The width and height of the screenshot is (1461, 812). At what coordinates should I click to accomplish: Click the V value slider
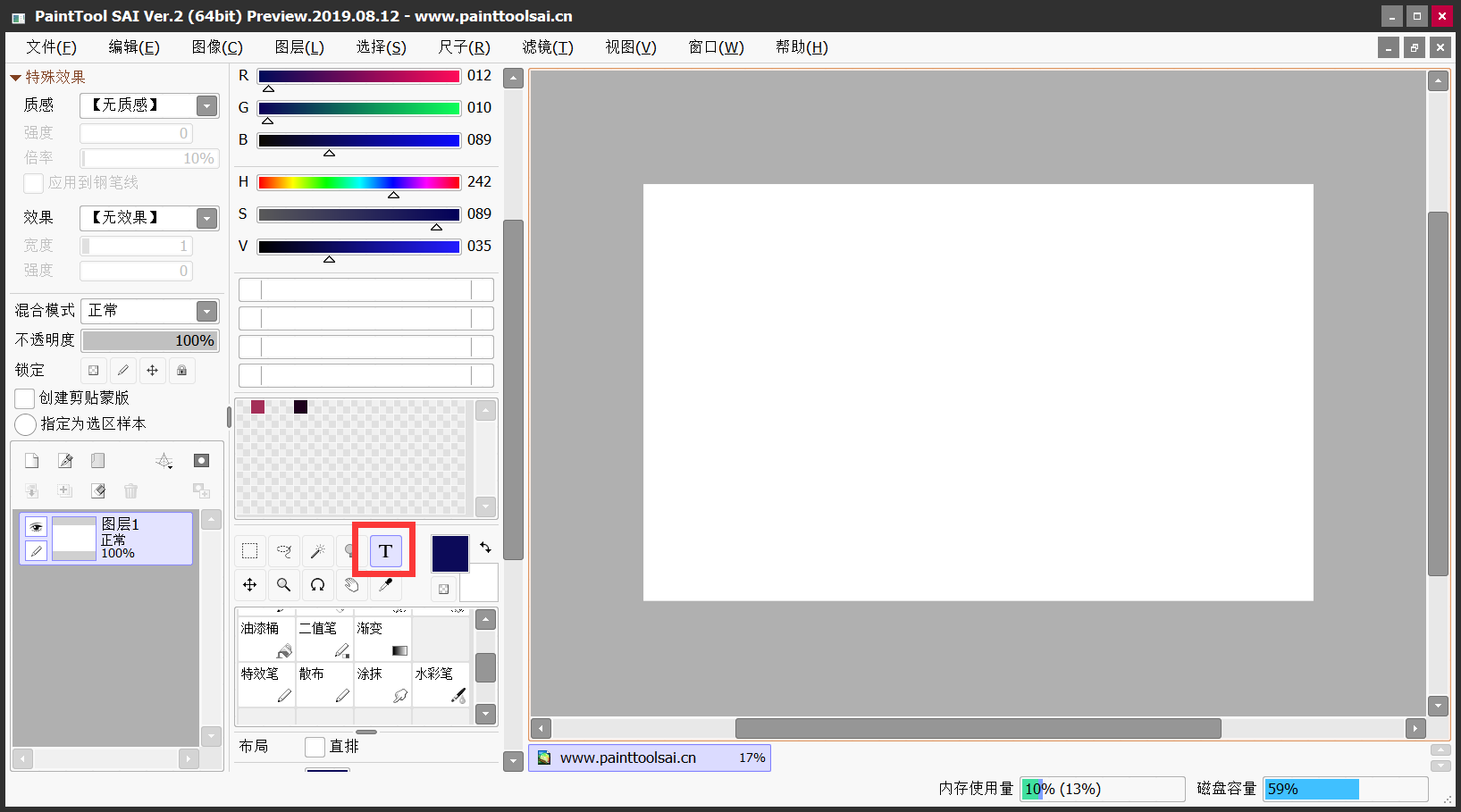coord(359,247)
